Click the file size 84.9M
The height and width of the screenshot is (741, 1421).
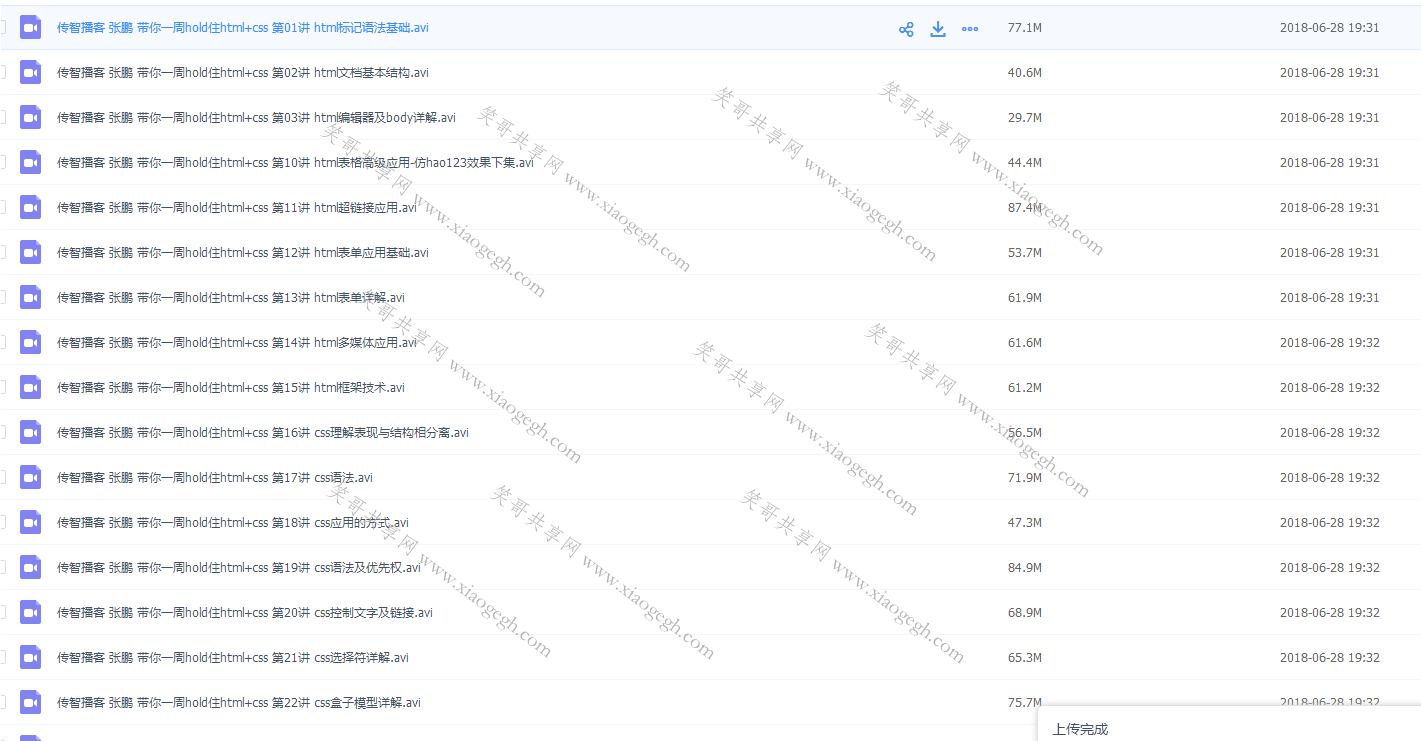coord(1025,568)
